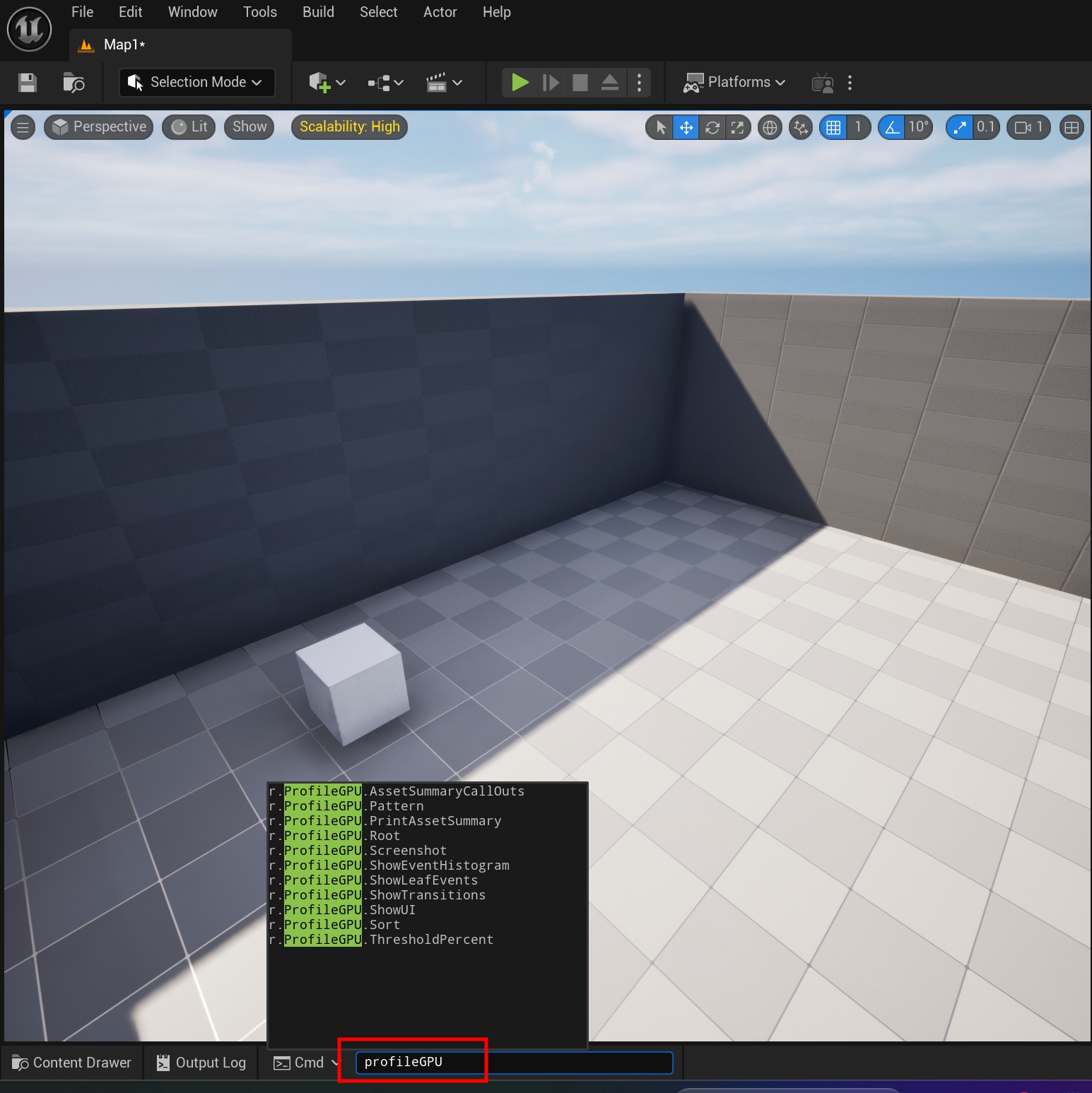Open the Build menu
The width and height of the screenshot is (1092, 1093).
point(318,12)
